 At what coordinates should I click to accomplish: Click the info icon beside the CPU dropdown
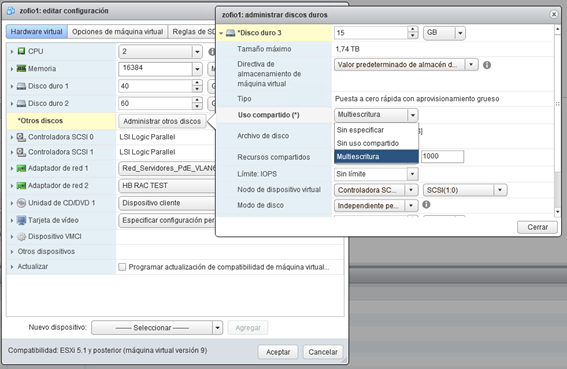pos(212,52)
